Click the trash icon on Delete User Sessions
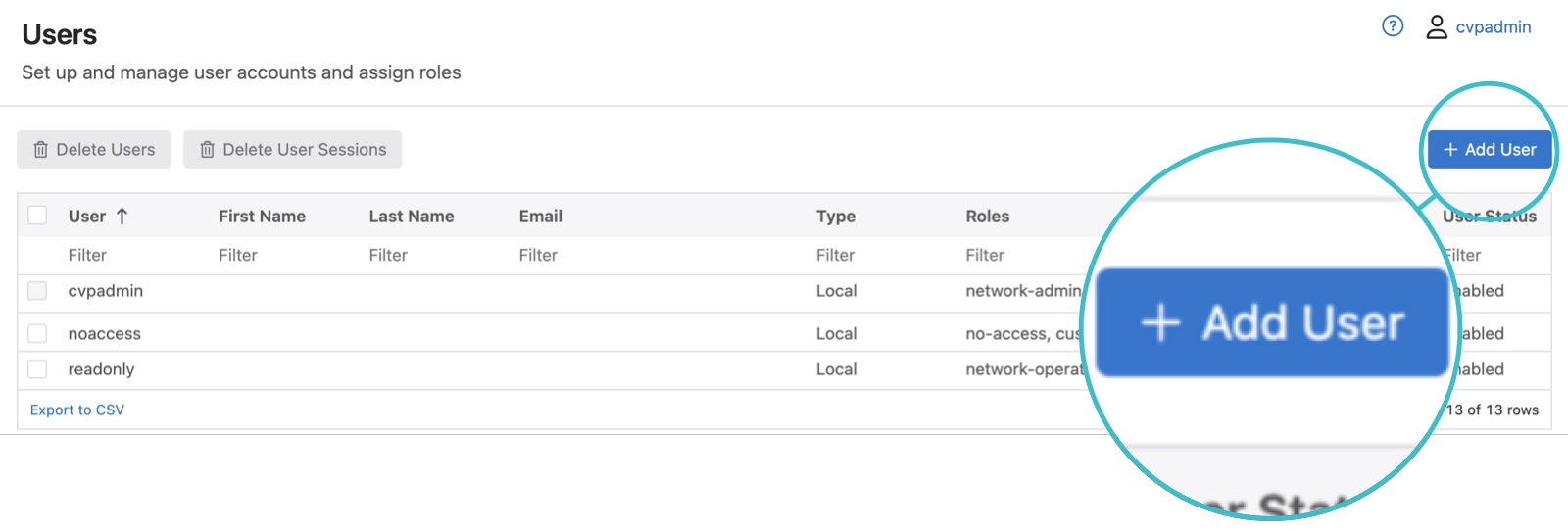The height and width of the screenshot is (531, 1568). click(x=208, y=150)
